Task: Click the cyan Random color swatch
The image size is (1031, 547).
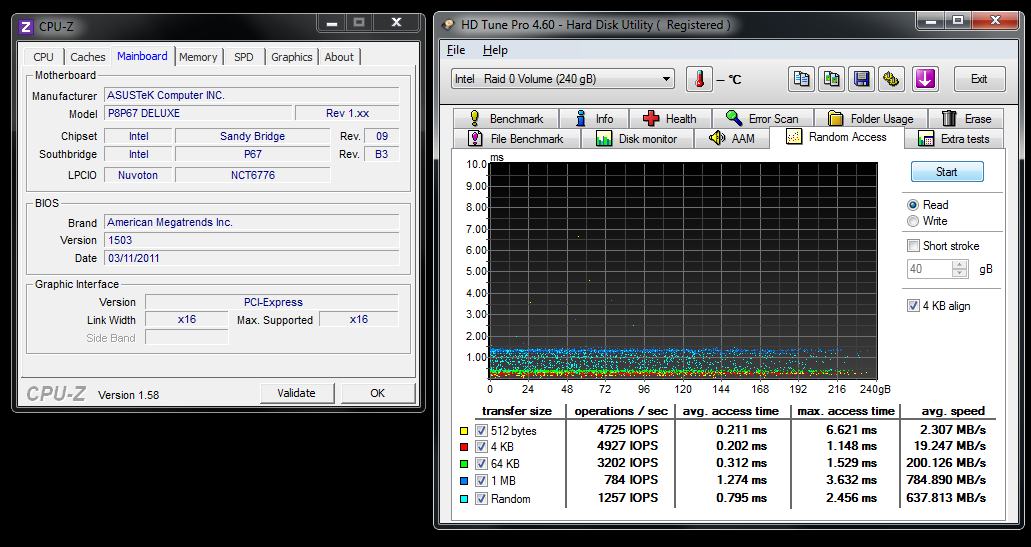Action: 464,499
